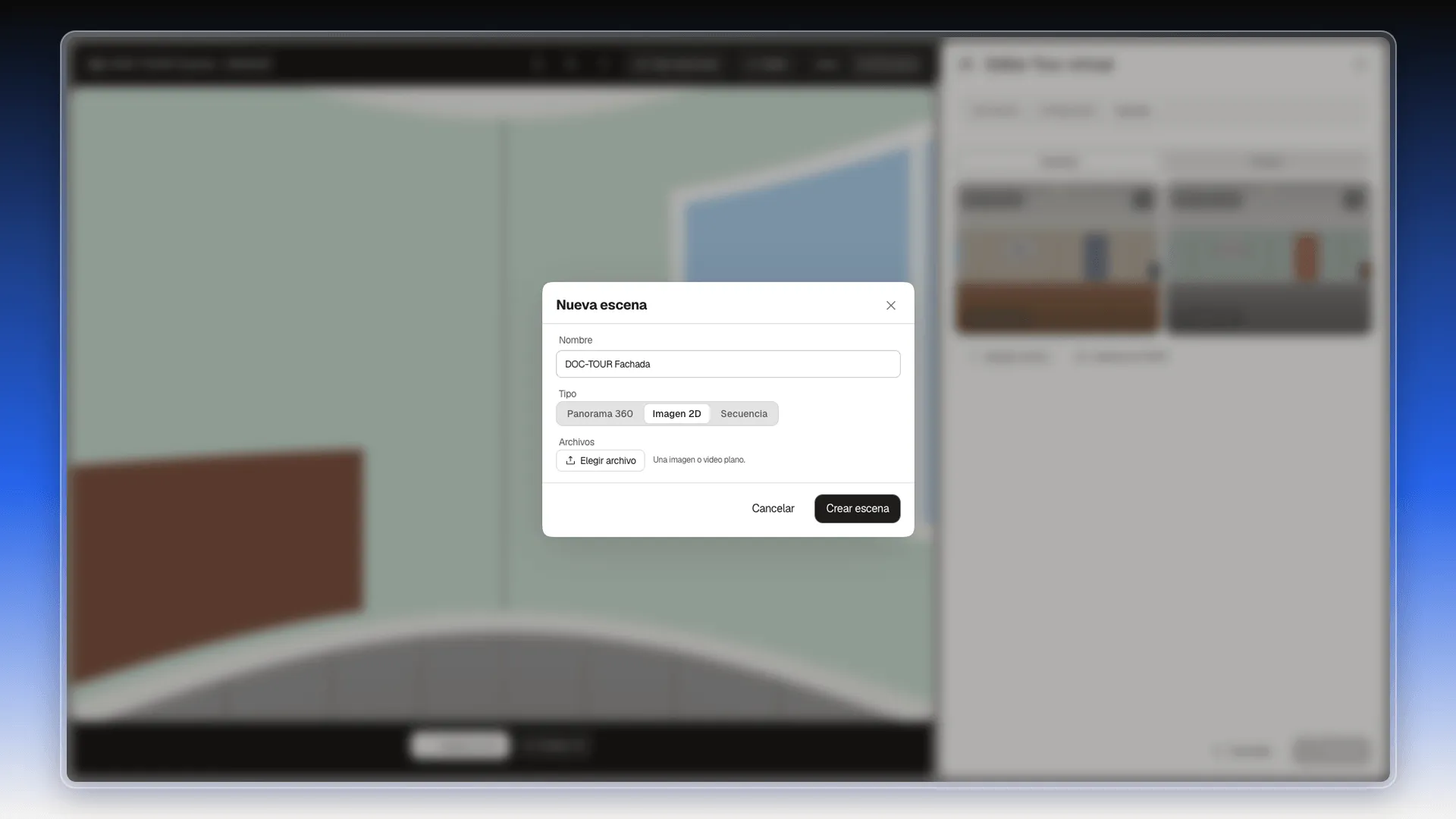Open the first tab in the side panel

click(995, 111)
